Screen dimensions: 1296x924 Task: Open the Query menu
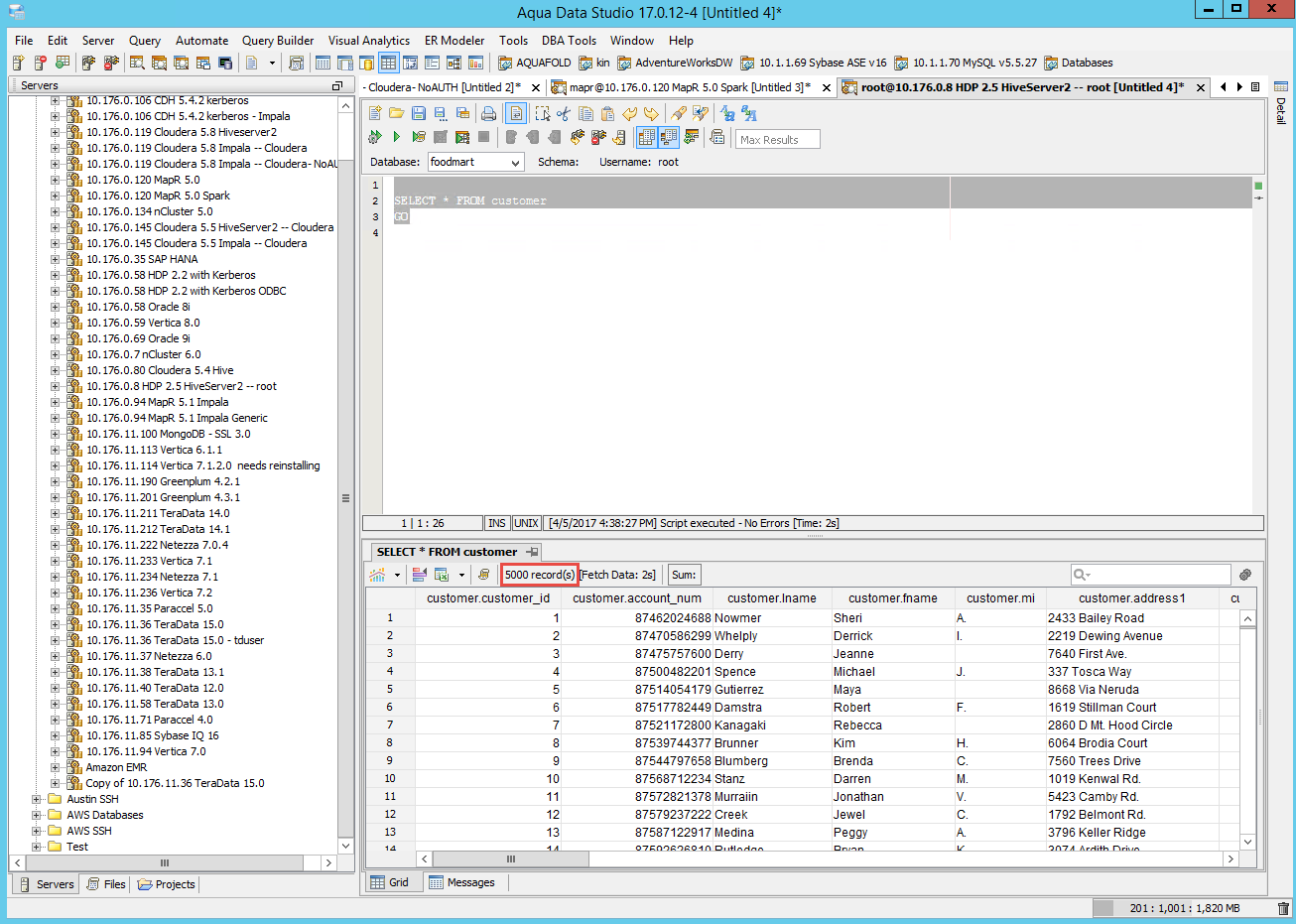click(145, 41)
